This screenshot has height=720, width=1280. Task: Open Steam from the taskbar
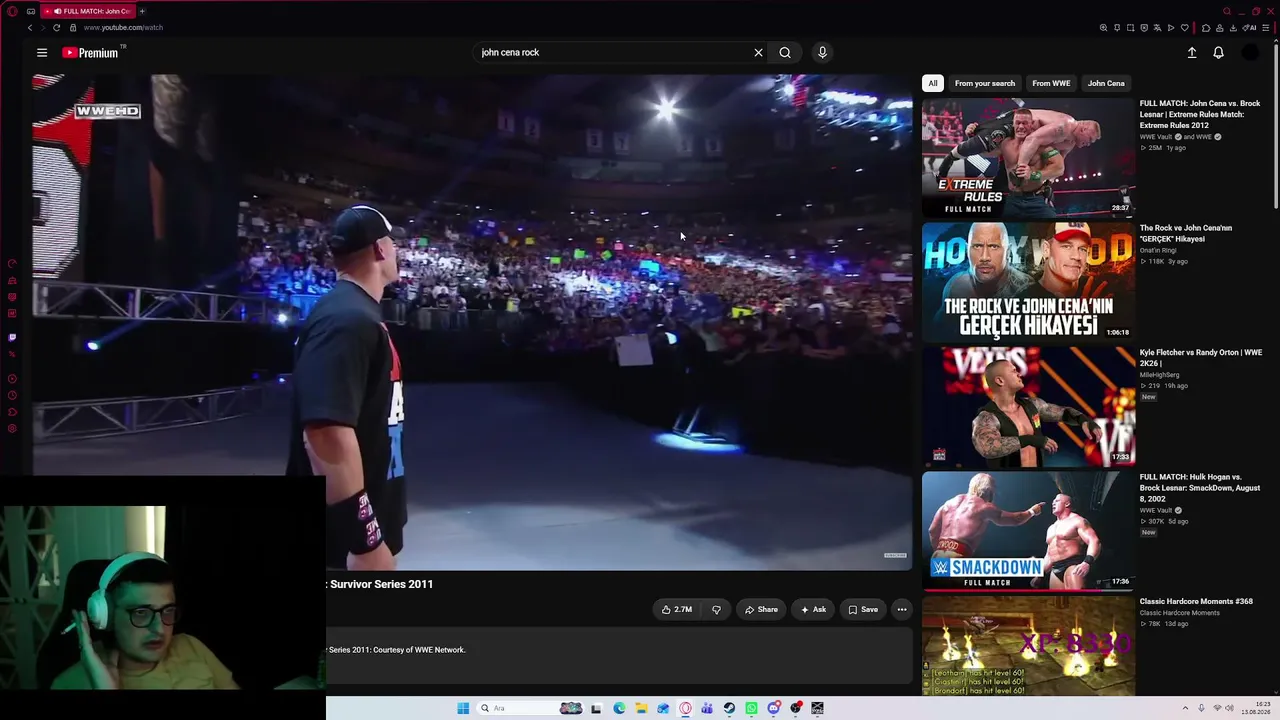729,708
